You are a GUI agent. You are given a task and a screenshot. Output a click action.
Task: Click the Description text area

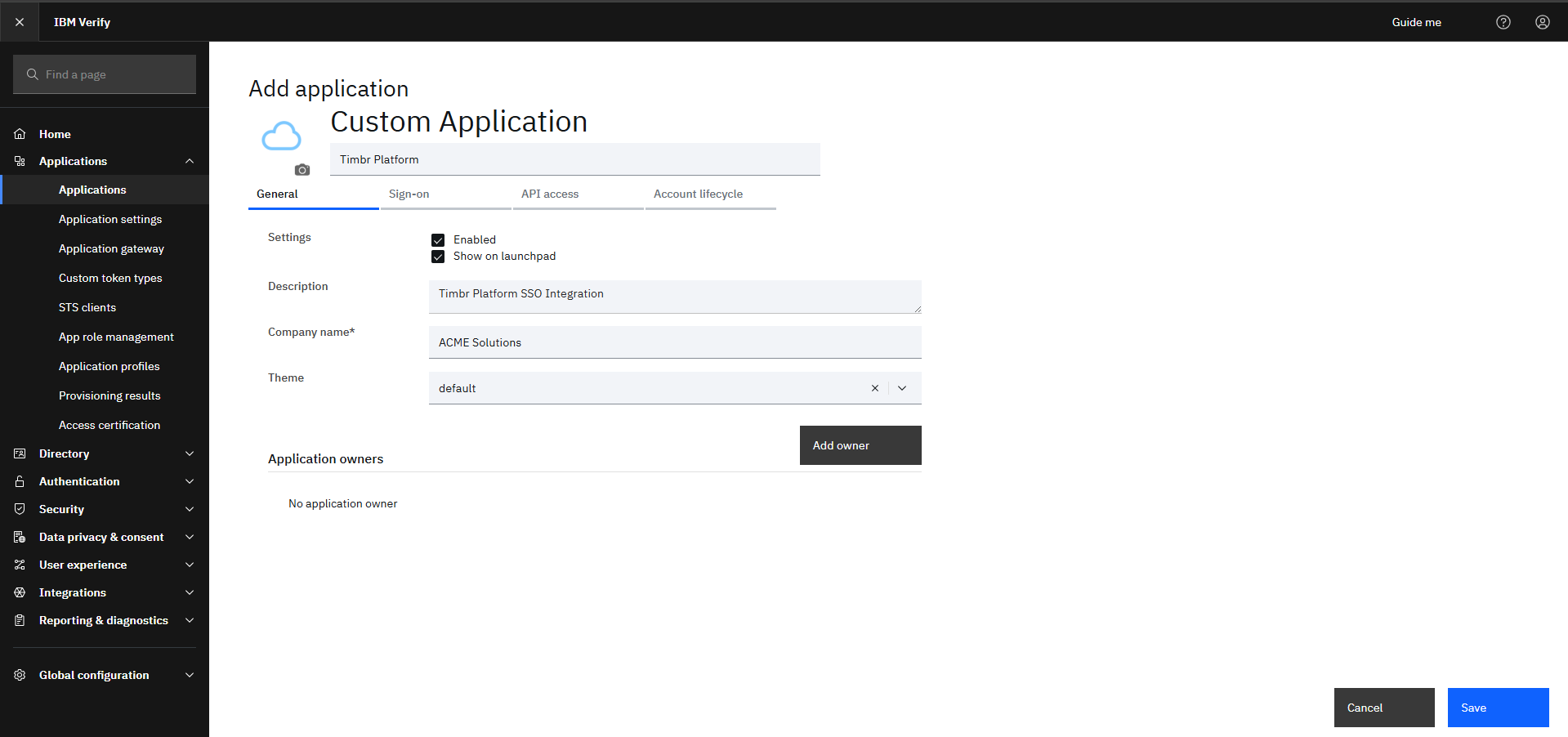click(x=675, y=297)
